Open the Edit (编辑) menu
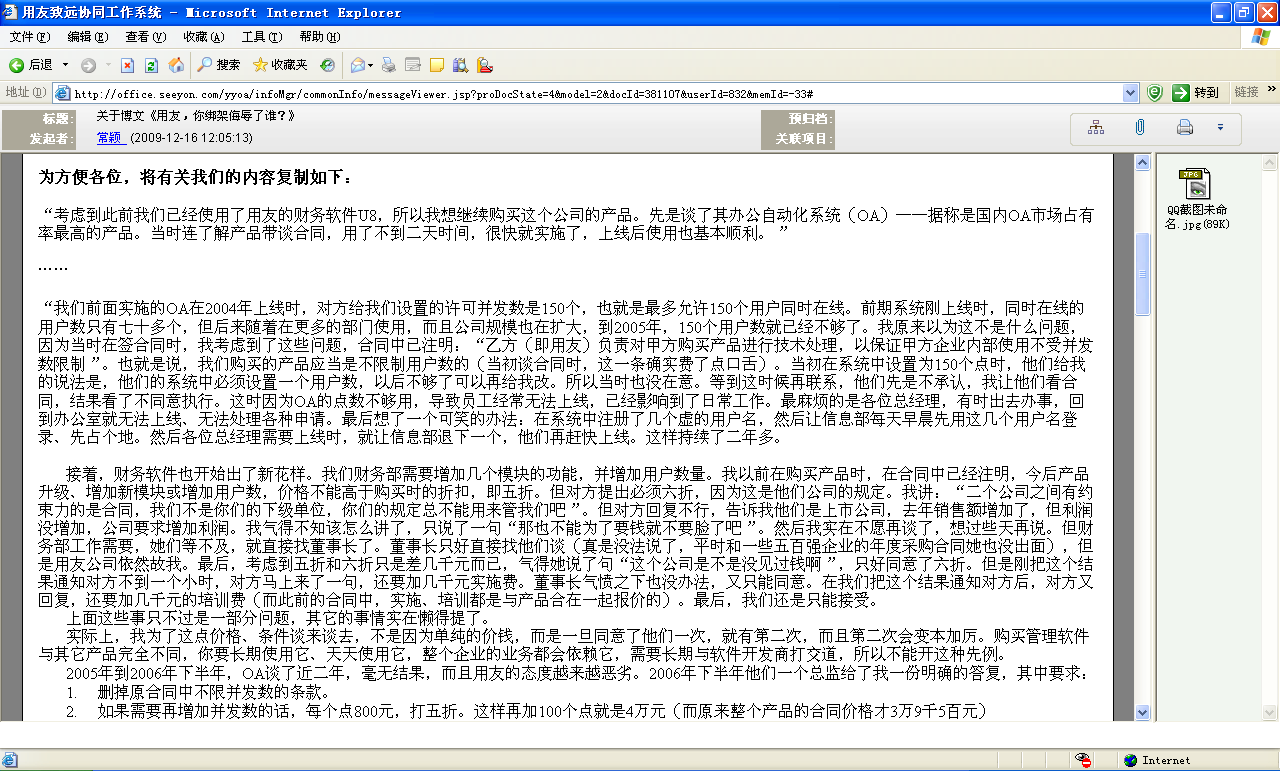1280x771 pixels. click(x=87, y=37)
